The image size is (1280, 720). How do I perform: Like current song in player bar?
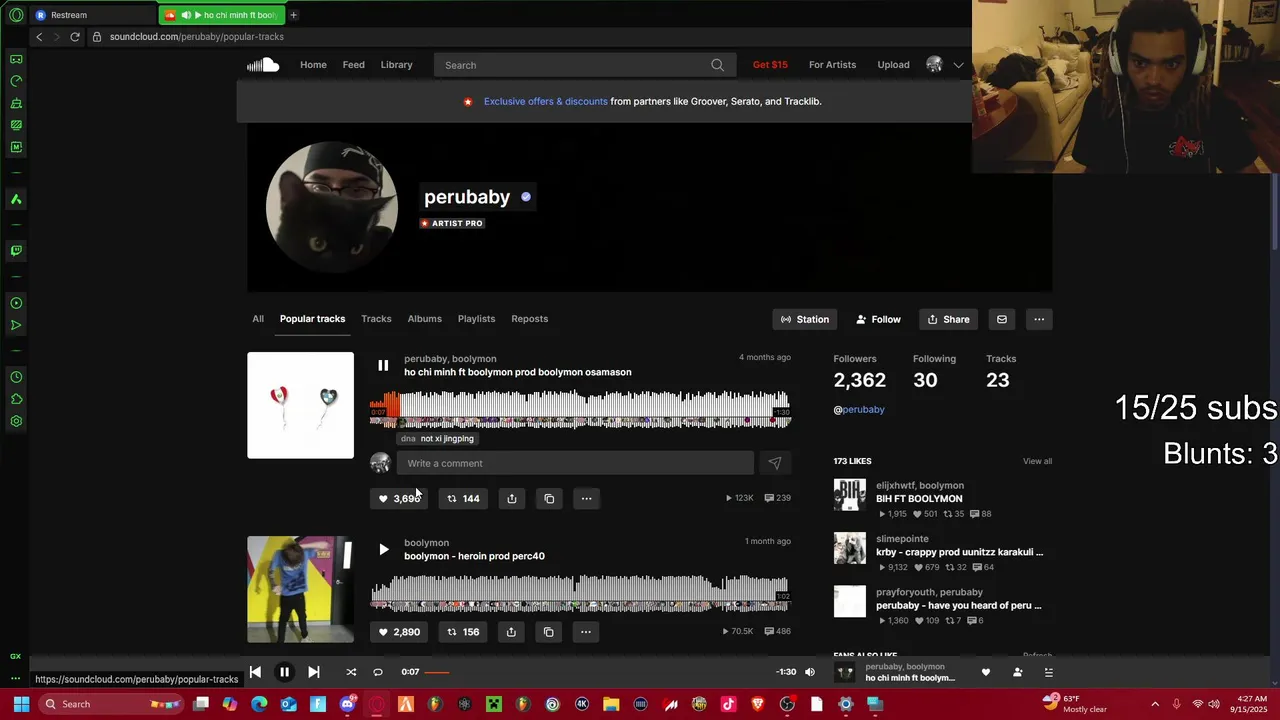pyautogui.click(x=985, y=672)
